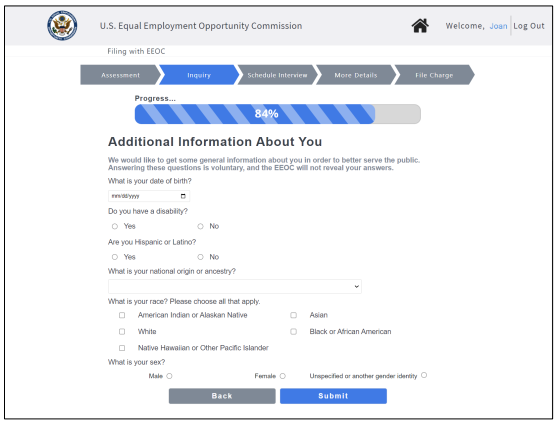Open the Schedule Interview step
Viewport: 556px width, 423px height.
[277, 75]
